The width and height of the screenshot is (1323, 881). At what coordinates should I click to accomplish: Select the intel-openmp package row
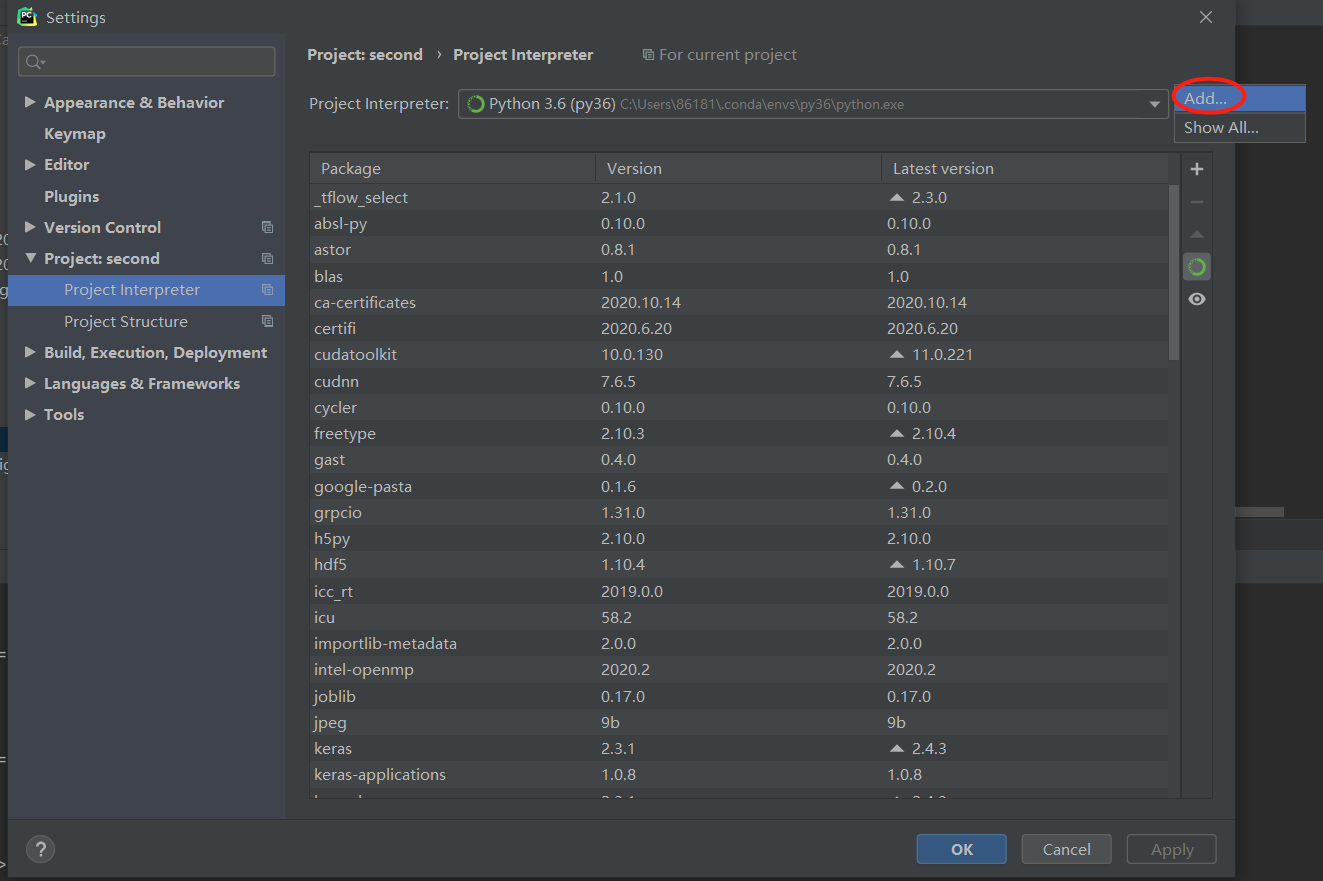tap(740, 670)
